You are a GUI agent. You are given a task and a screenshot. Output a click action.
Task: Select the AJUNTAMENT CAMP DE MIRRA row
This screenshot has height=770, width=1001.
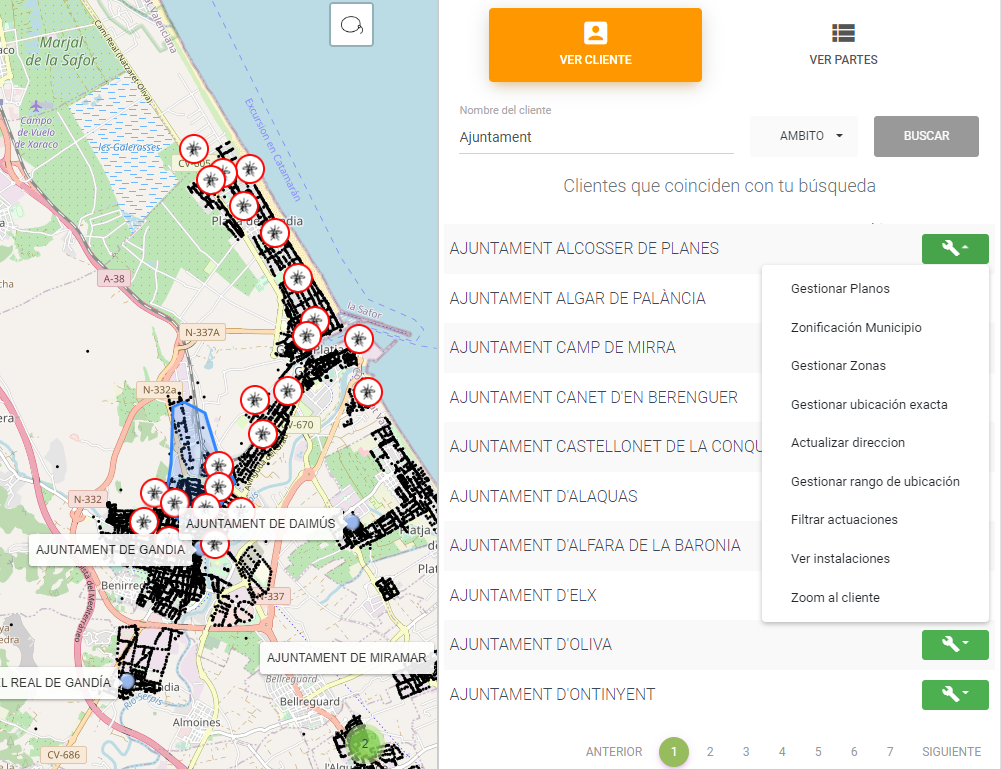coord(603,347)
